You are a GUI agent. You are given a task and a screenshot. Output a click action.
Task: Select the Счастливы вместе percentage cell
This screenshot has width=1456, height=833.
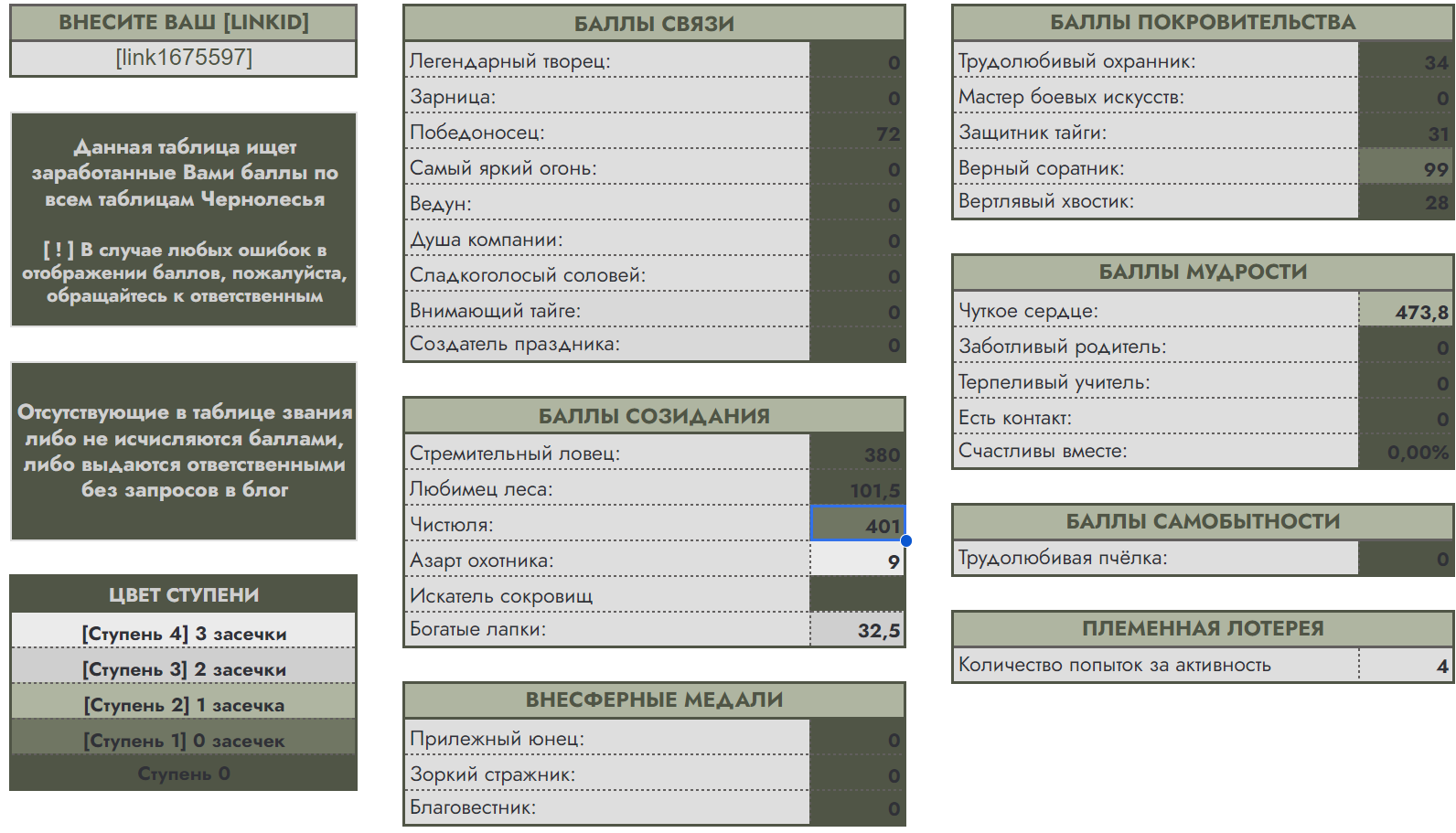pyautogui.click(x=1406, y=452)
